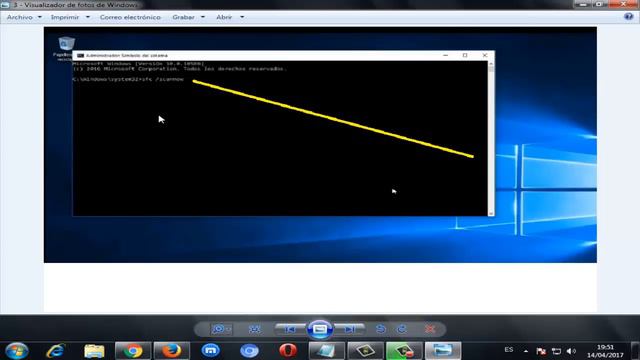The height and width of the screenshot is (360, 640).
Task: Open taskbar app with green icon and red dot
Action: [404, 351]
